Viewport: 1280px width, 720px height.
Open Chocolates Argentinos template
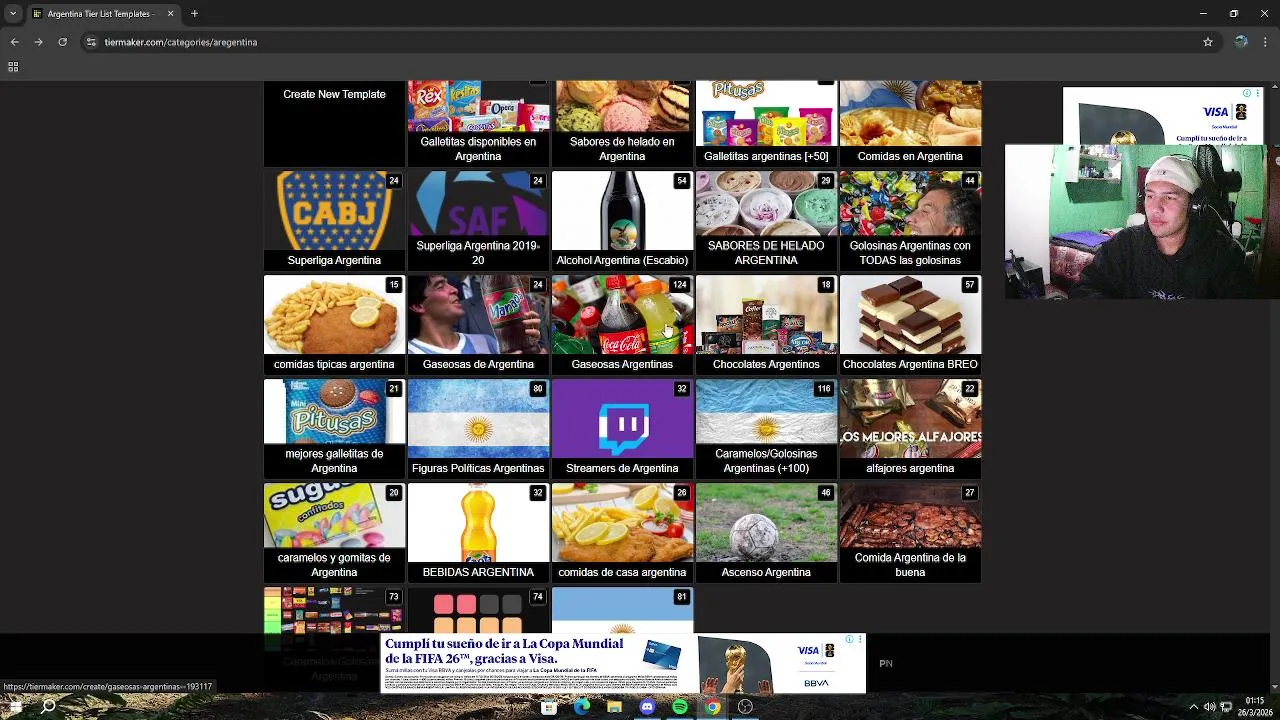pos(766,324)
